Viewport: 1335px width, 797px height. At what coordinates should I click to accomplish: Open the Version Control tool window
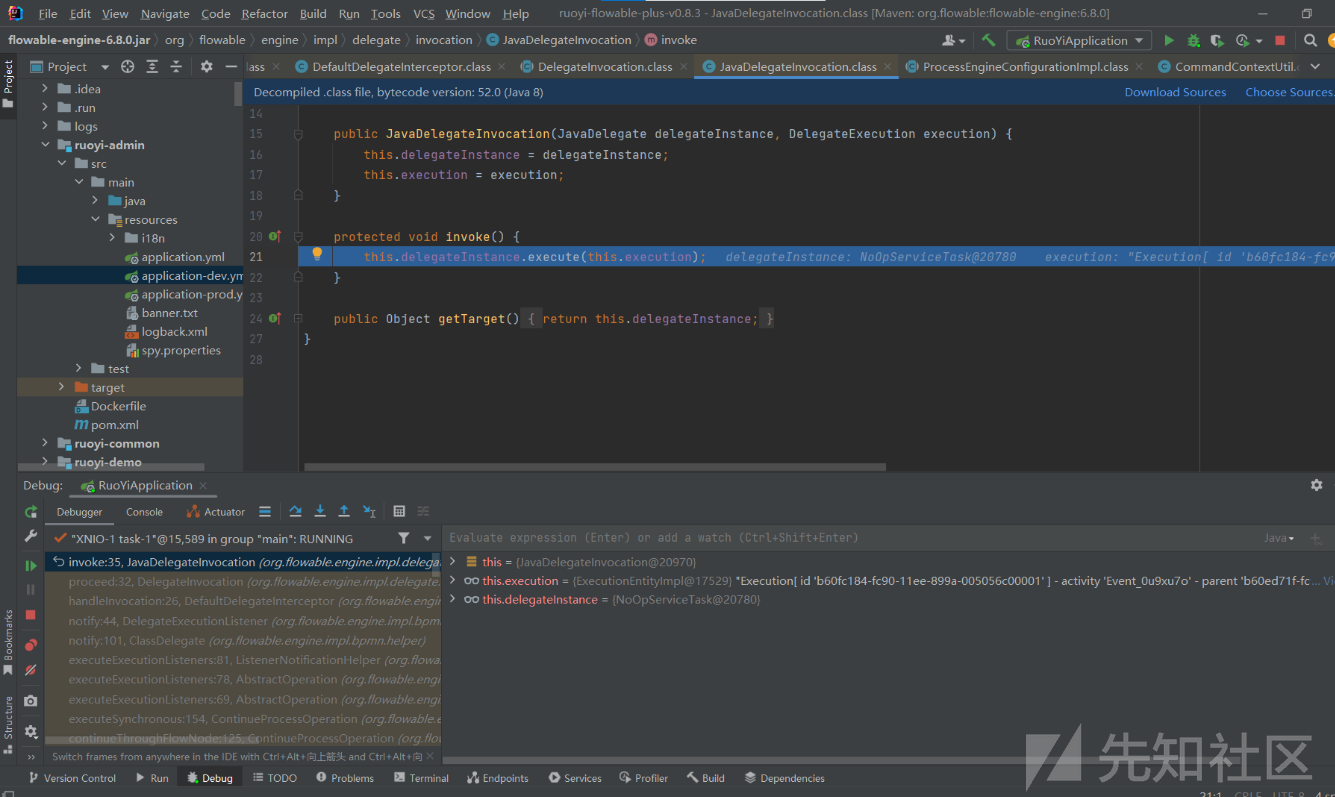(x=72, y=778)
